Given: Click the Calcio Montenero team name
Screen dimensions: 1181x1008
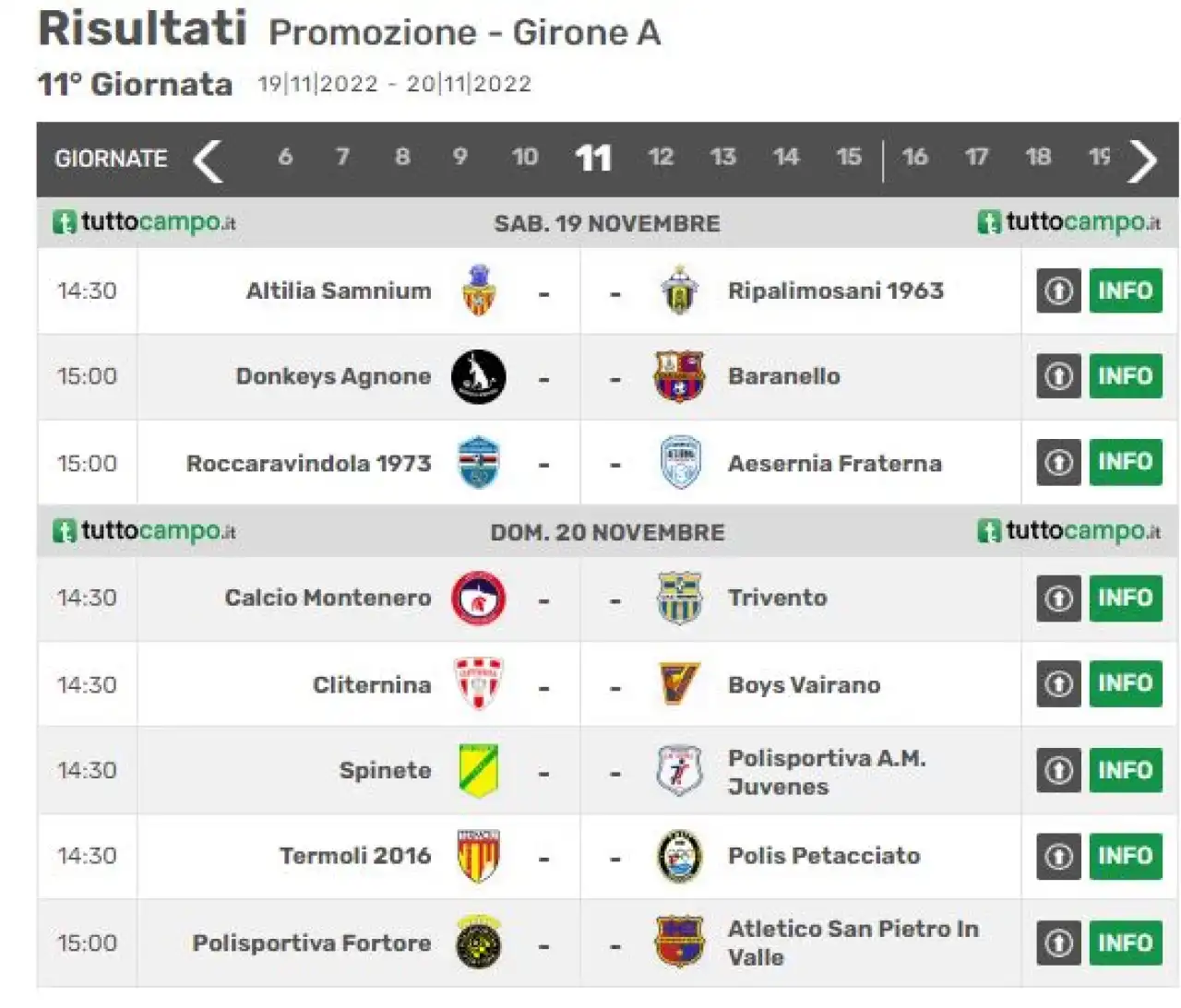Looking at the screenshot, I should pos(328,598).
